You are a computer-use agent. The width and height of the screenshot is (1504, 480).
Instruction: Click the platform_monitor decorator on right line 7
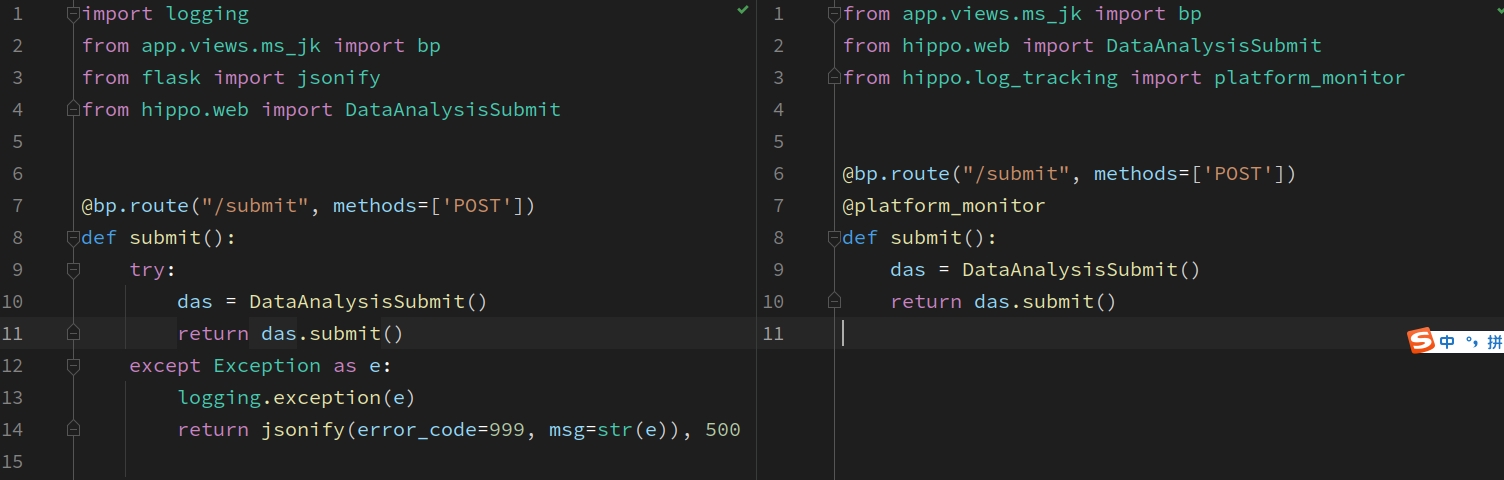[x=944, y=206]
